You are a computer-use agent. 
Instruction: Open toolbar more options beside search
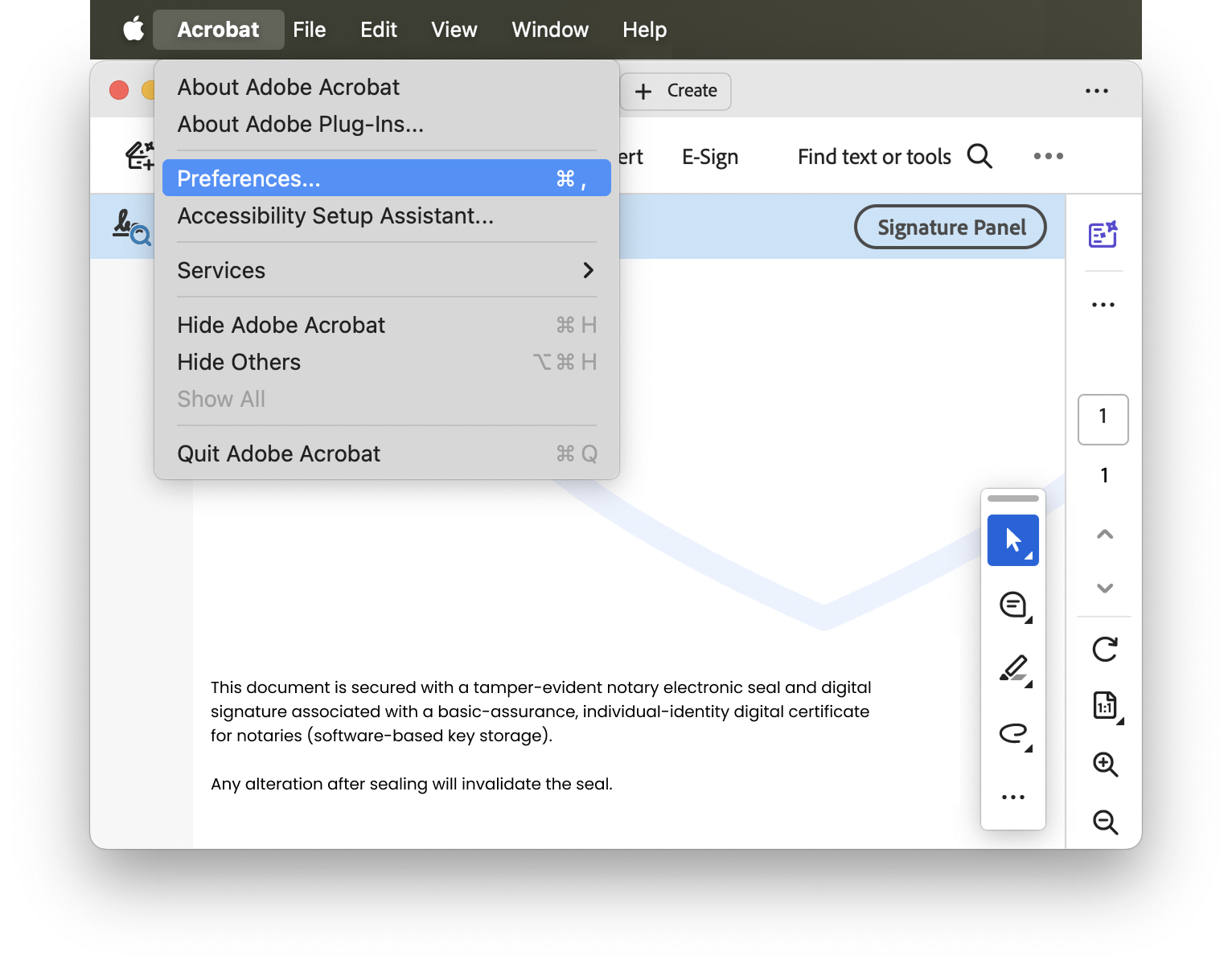click(x=1048, y=156)
